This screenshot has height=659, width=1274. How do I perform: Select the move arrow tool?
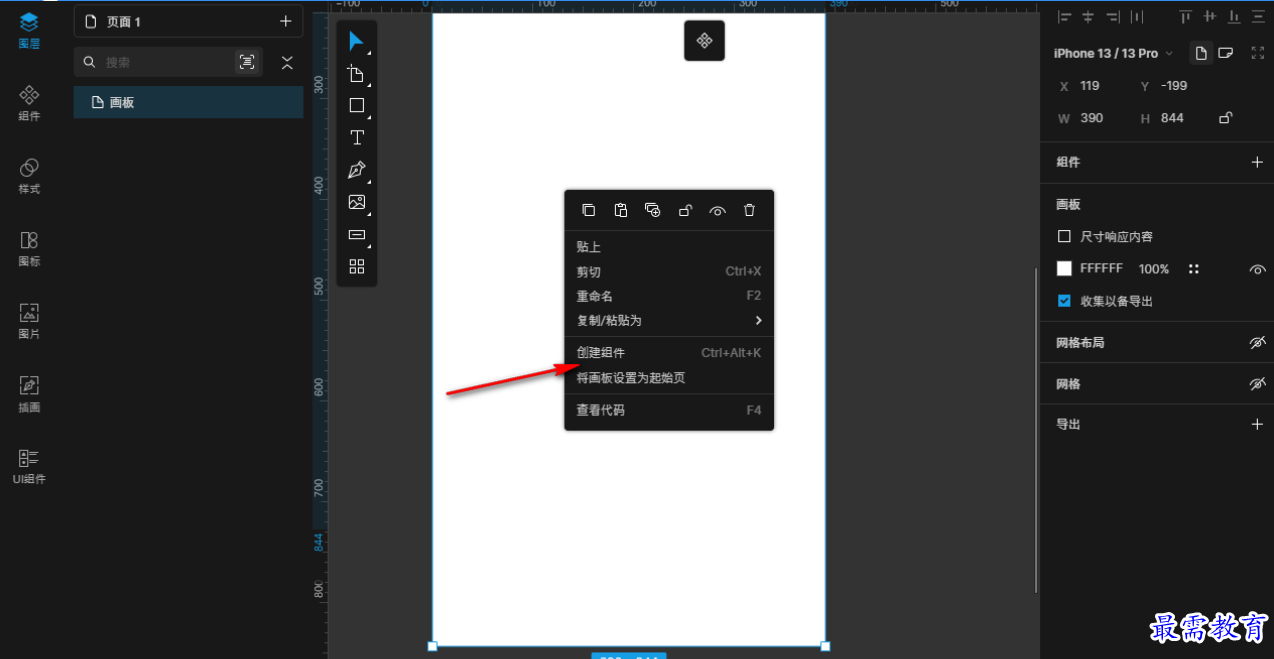tap(357, 41)
